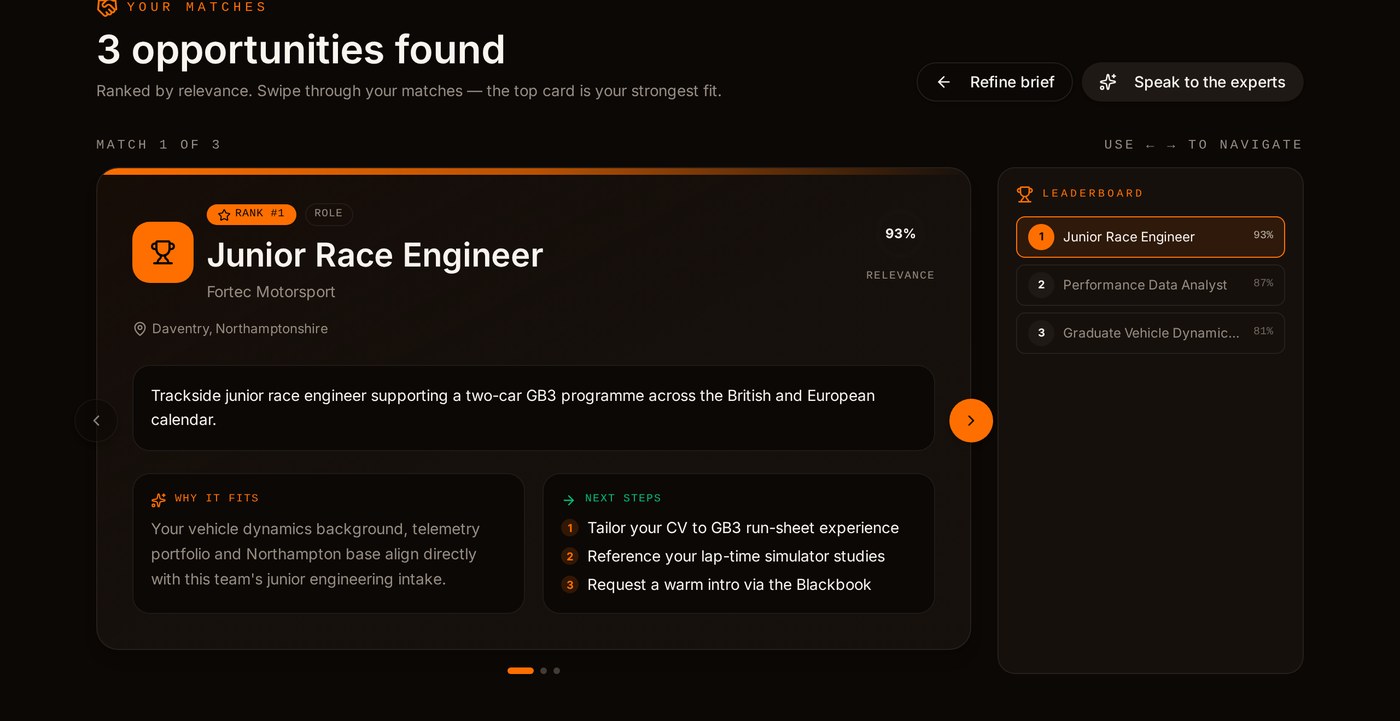Click the 93% relevance score on the card

[900, 234]
